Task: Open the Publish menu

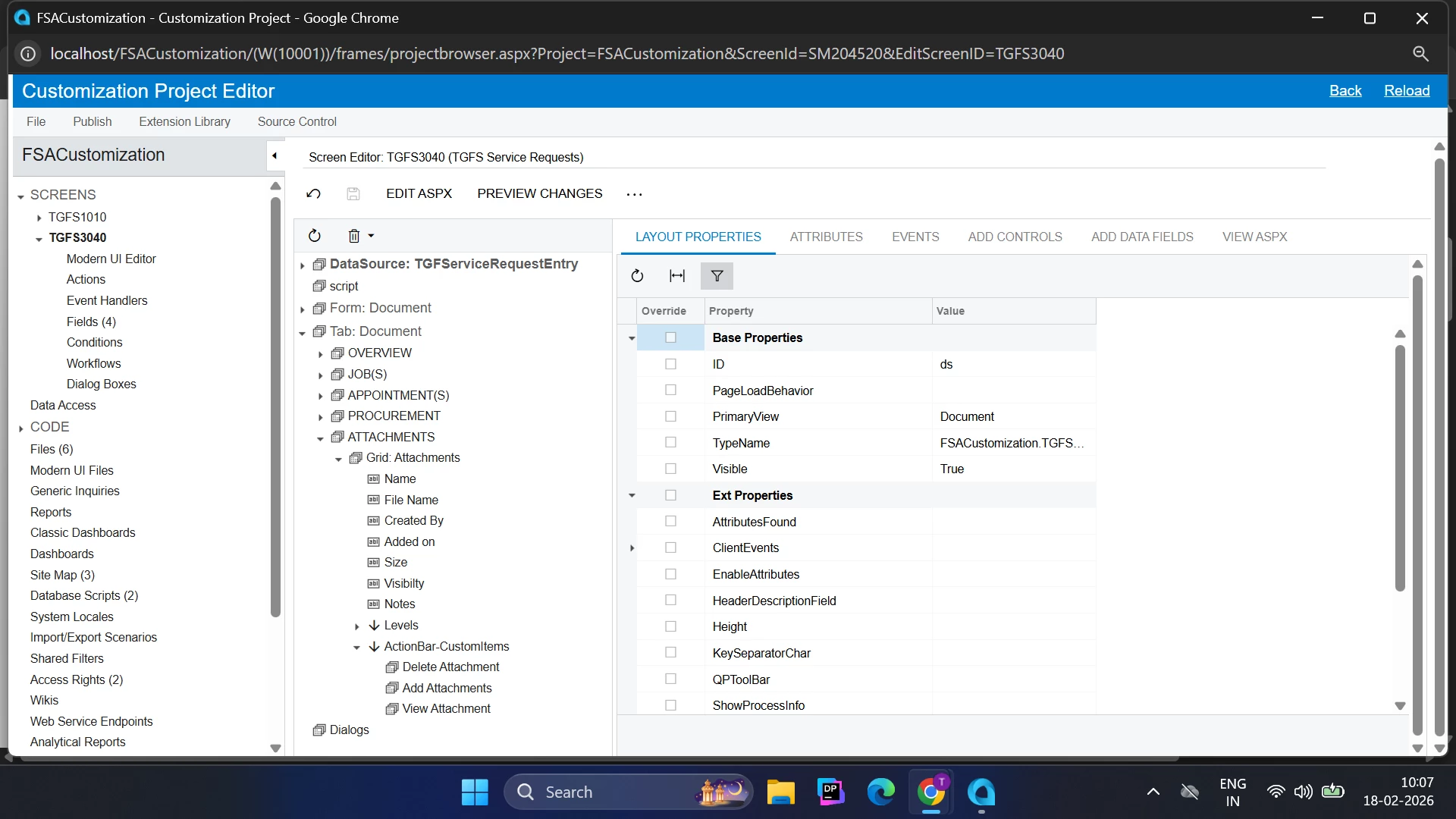Action: [92, 121]
